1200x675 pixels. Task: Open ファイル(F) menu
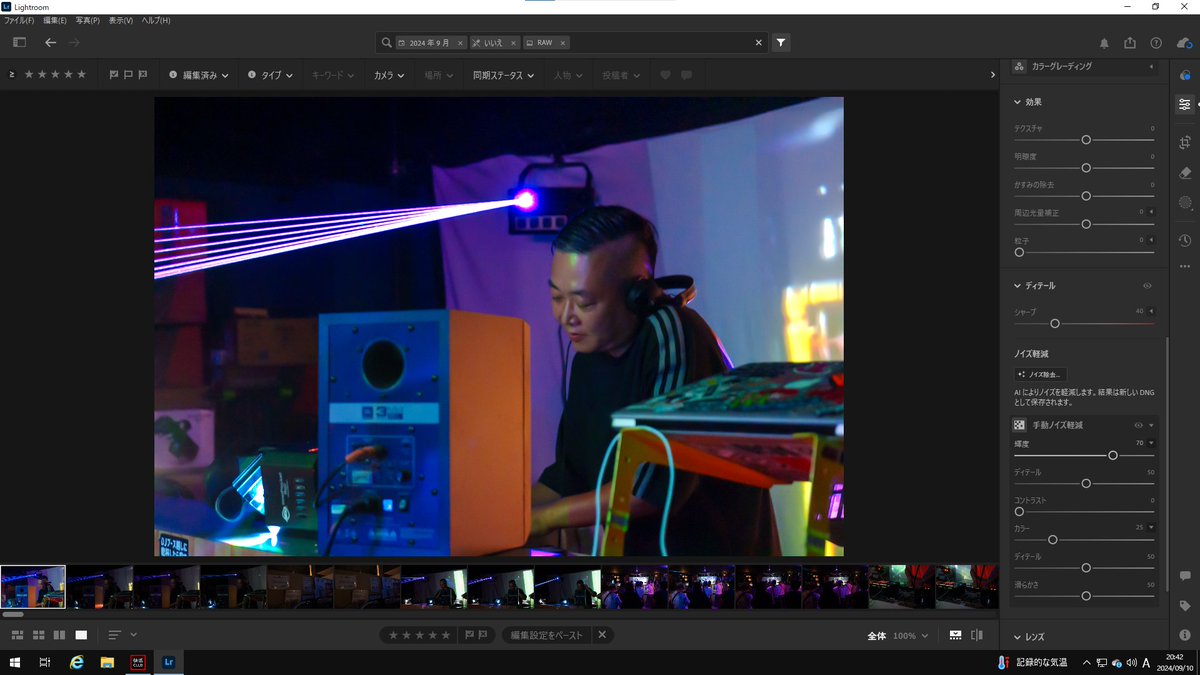coord(19,20)
